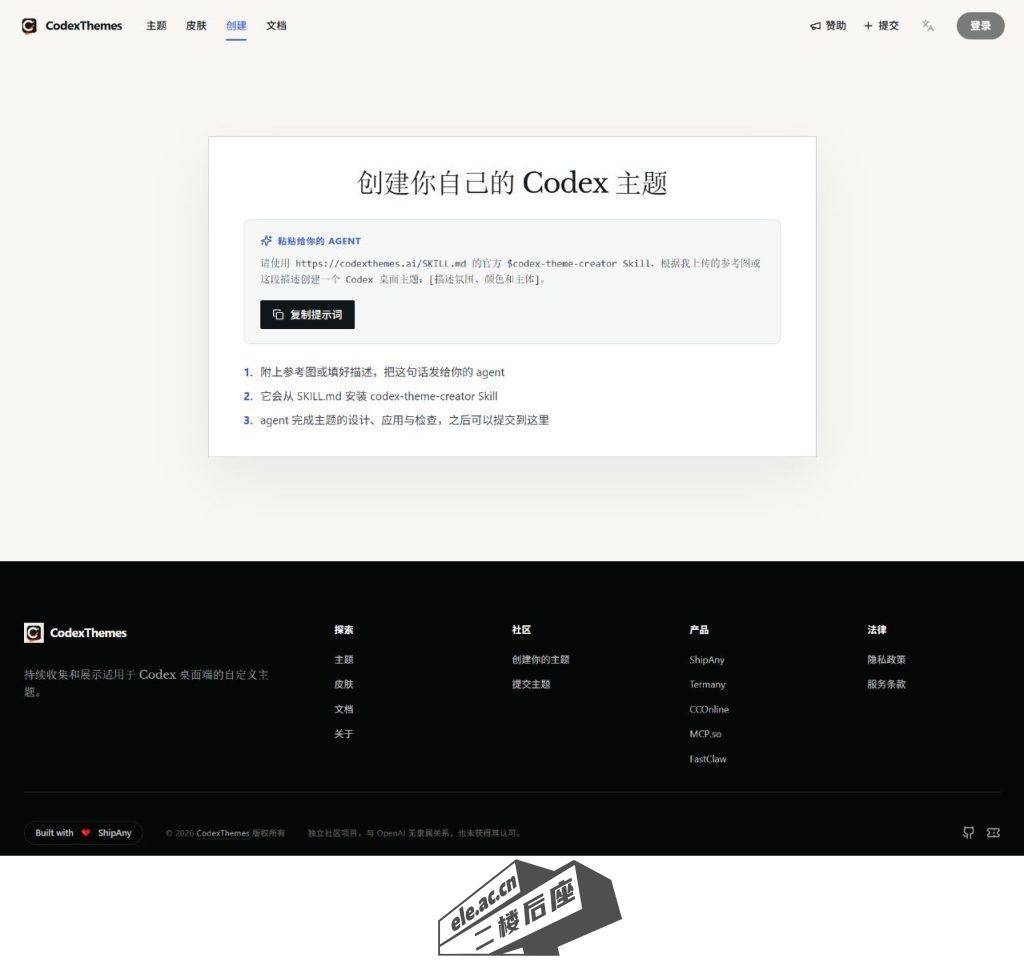Open the 皮肤 nav item

(196, 25)
